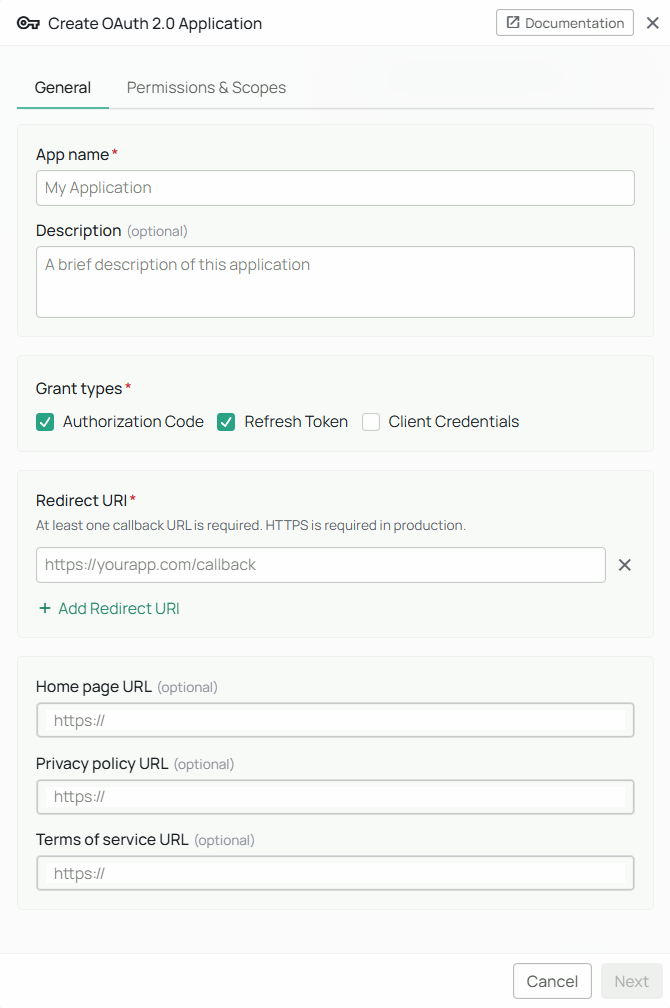The height and width of the screenshot is (1008, 670).
Task: Click the 'Grant types' heading text
Action: [79, 388]
